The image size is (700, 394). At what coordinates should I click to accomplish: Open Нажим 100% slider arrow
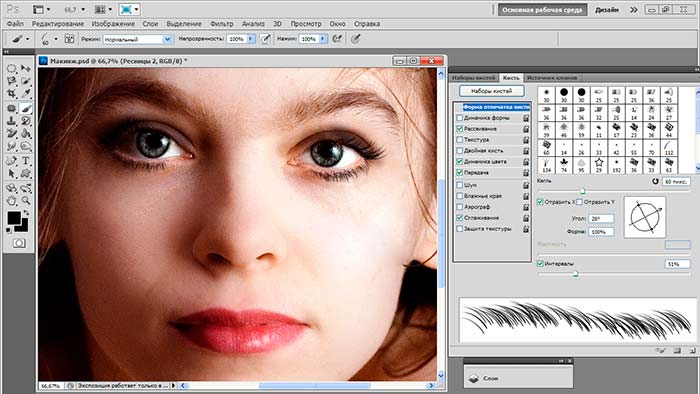point(323,39)
